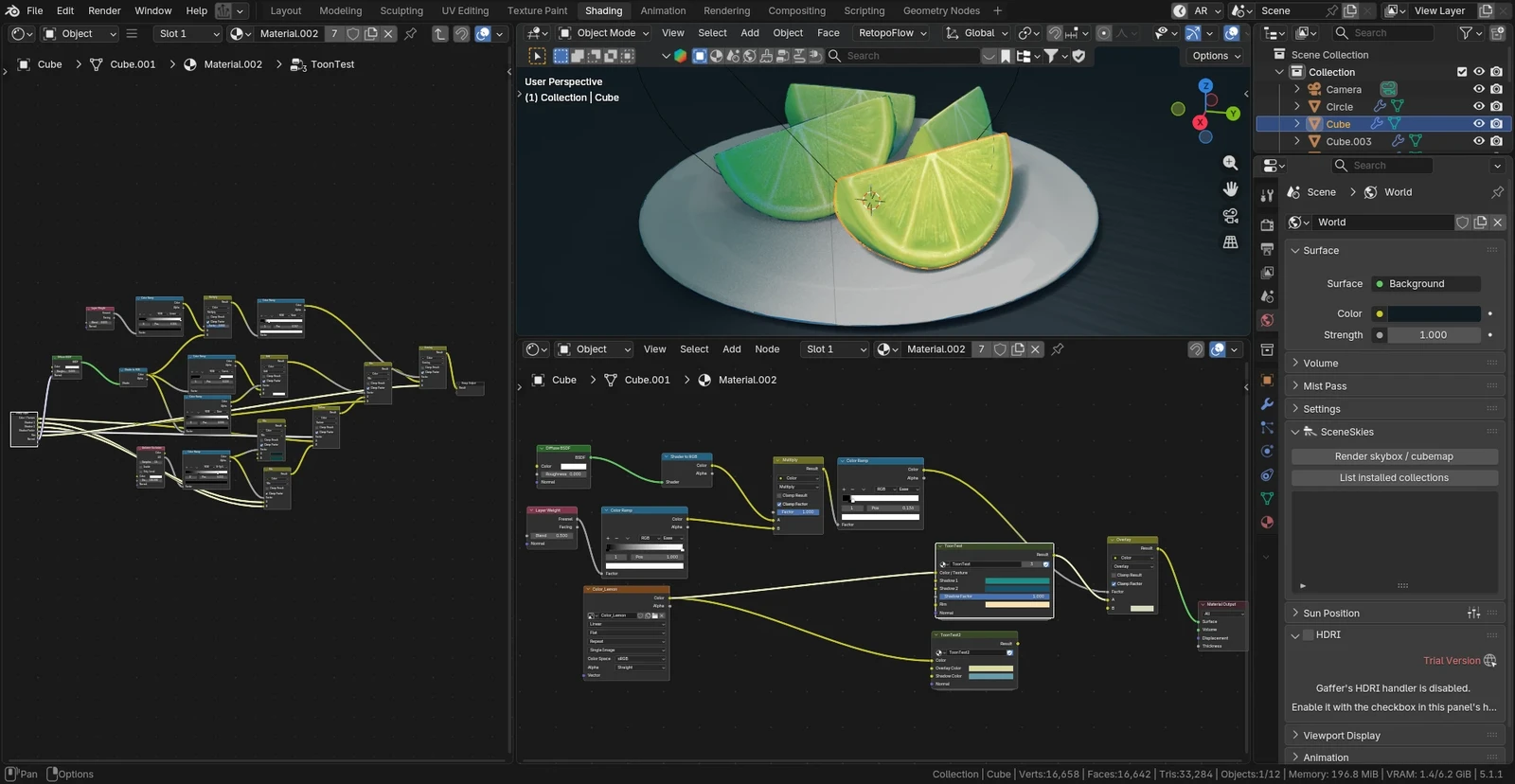Open the Object Mode dropdown
Image resolution: width=1515 pixels, height=784 pixels.
[604, 33]
